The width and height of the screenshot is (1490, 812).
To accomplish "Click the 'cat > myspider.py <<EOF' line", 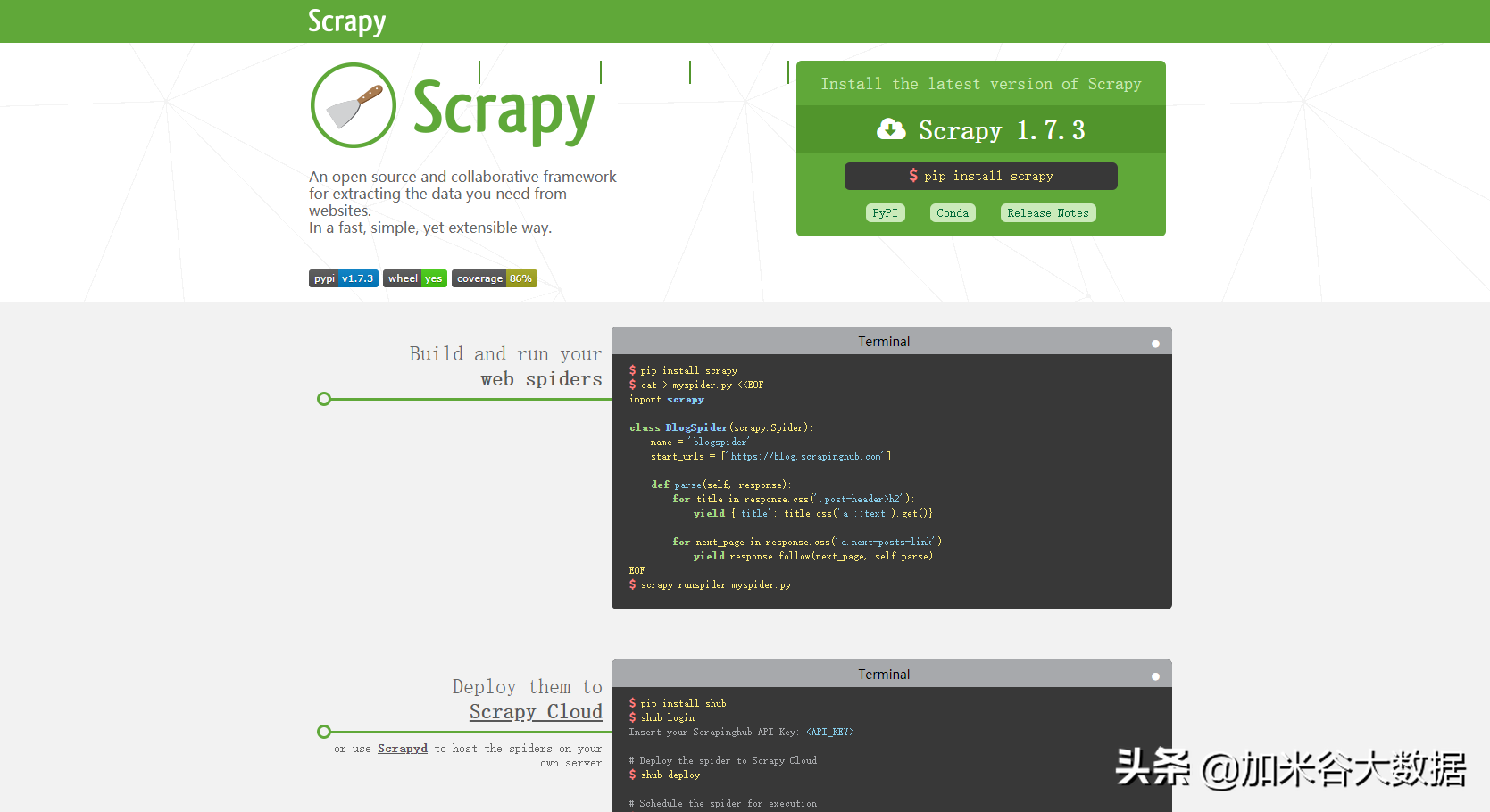I will pyautogui.click(x=696, y=385).
